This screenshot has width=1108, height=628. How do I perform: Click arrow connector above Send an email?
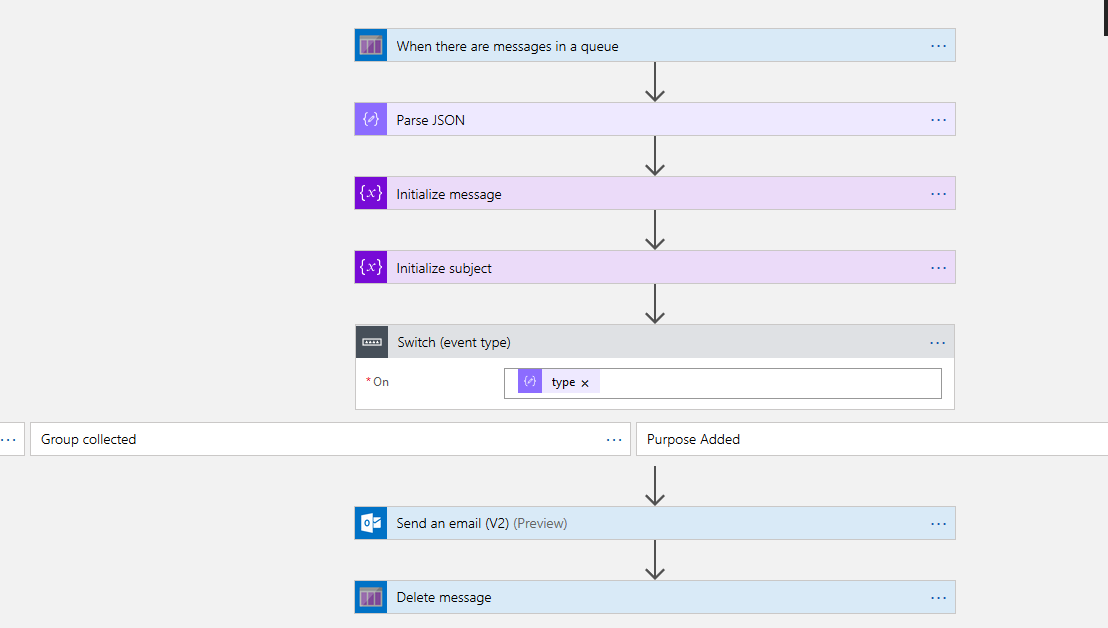[x=655, y=486]
